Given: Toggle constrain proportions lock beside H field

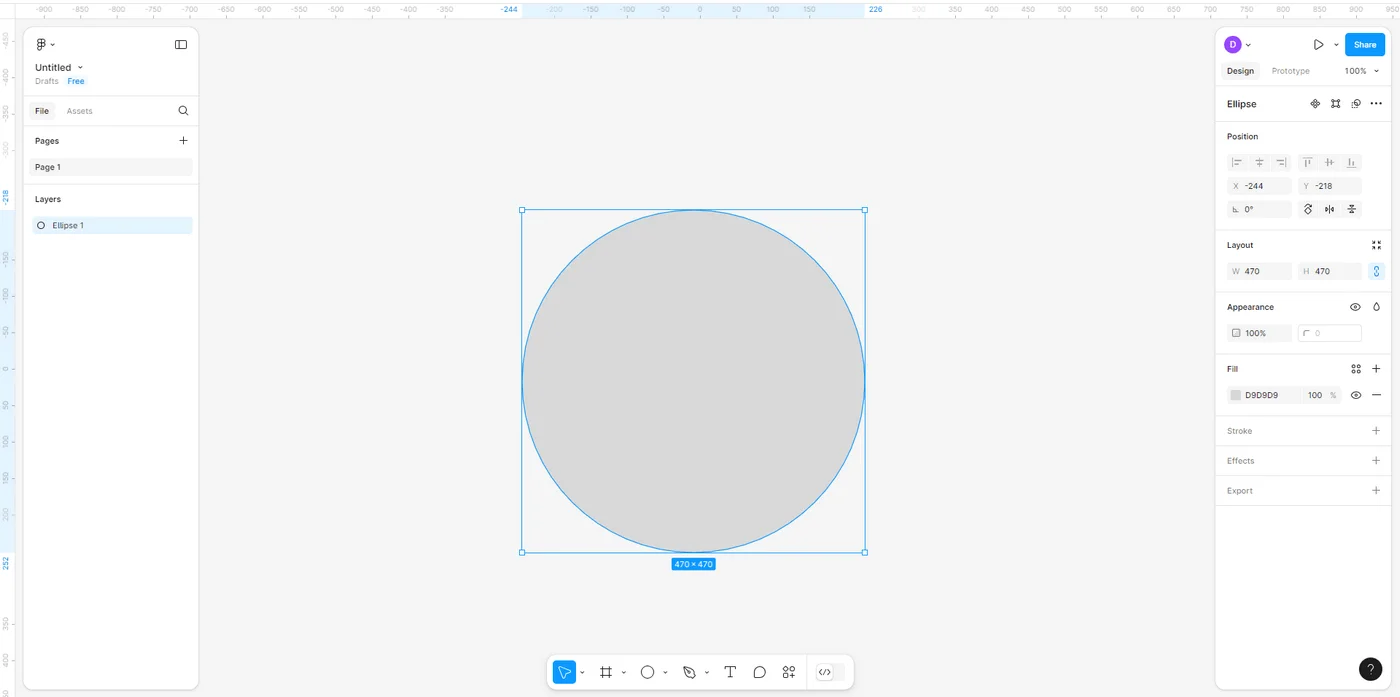Looking at the screenshot, I should point(1376,271).
